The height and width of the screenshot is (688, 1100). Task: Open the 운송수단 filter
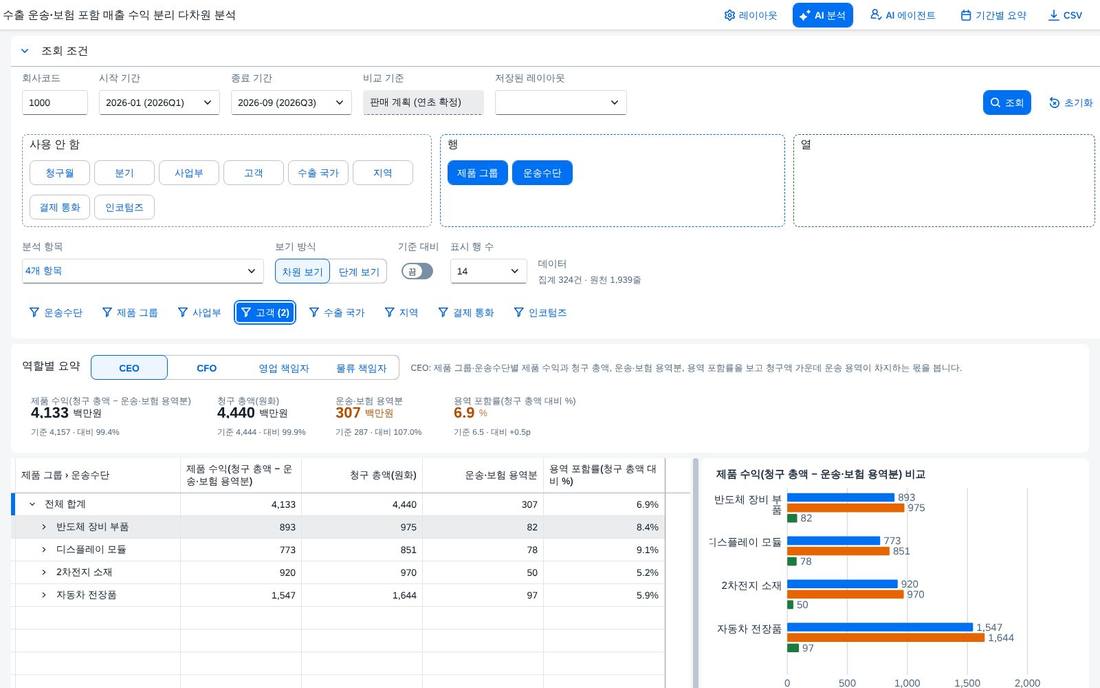tap(55, 312)
